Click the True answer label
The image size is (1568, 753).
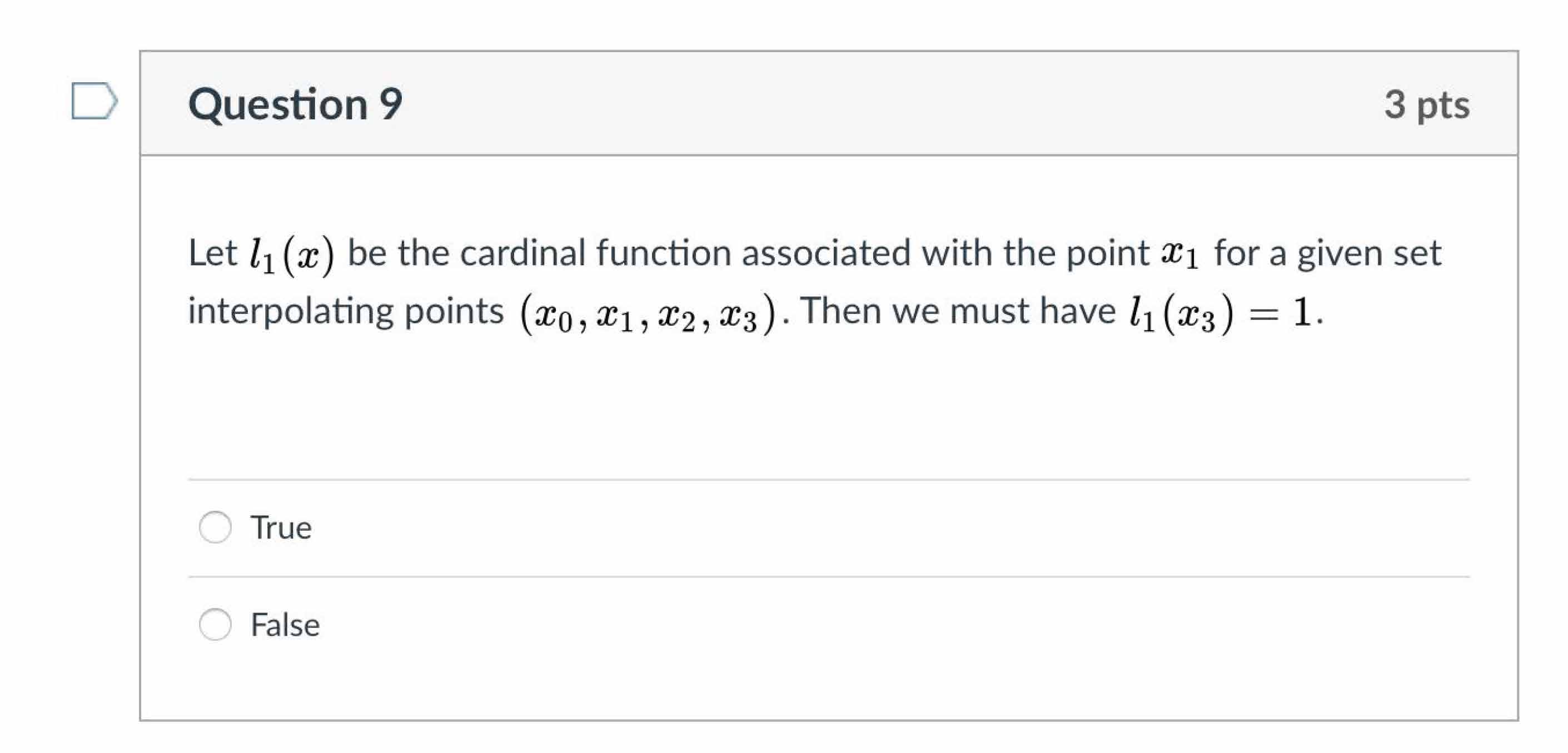281,527
